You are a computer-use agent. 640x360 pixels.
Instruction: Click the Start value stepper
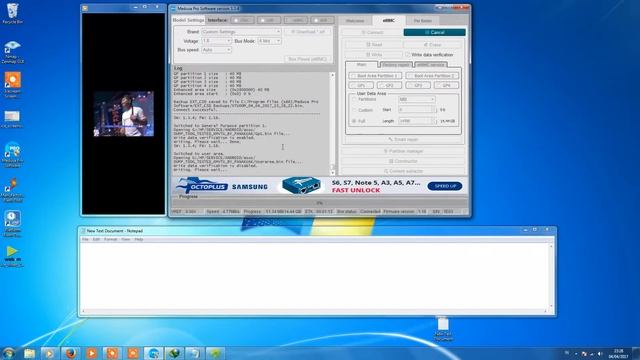point(434,110)
